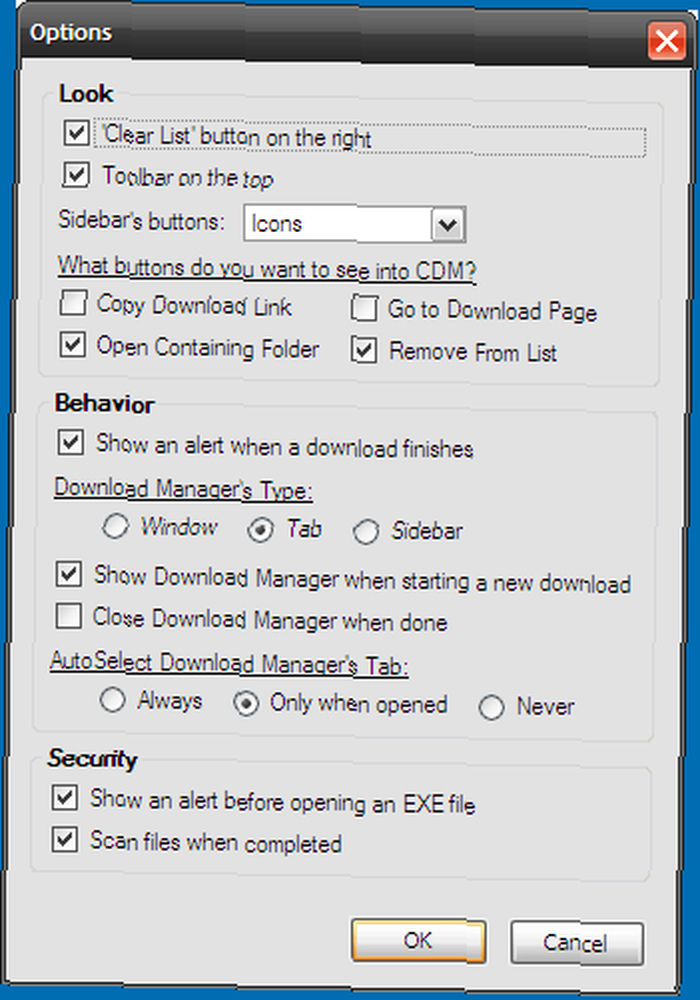Enable Copy Download Link checkbox
Image resolution: width=700 pixels, height=1000 pixels.
click(73, 304)
